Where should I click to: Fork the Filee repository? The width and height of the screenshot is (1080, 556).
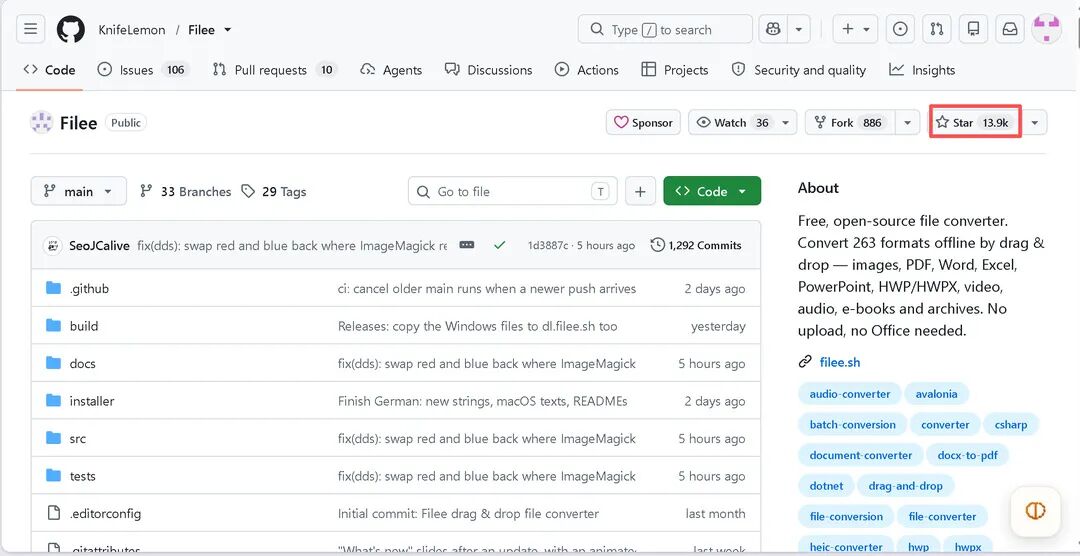[x=849, y=123]
